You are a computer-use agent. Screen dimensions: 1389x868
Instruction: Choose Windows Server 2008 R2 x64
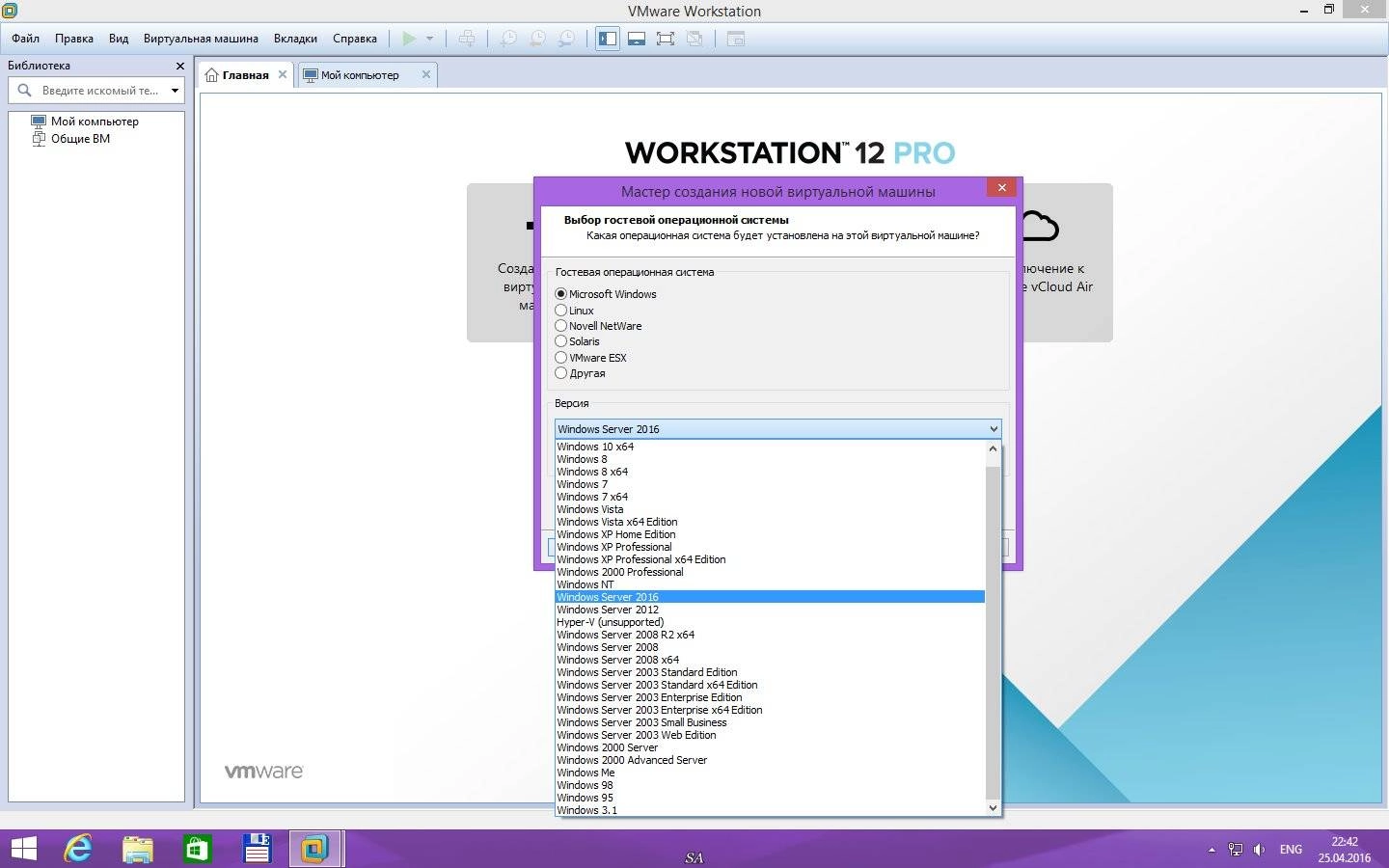coord(770,635)
